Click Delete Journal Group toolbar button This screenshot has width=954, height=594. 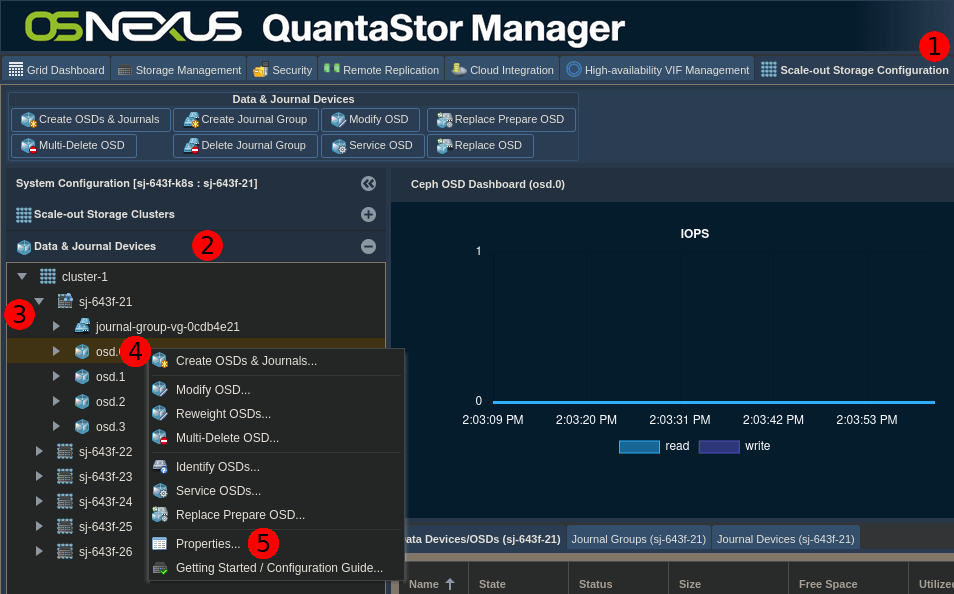(x=246, y=146)
